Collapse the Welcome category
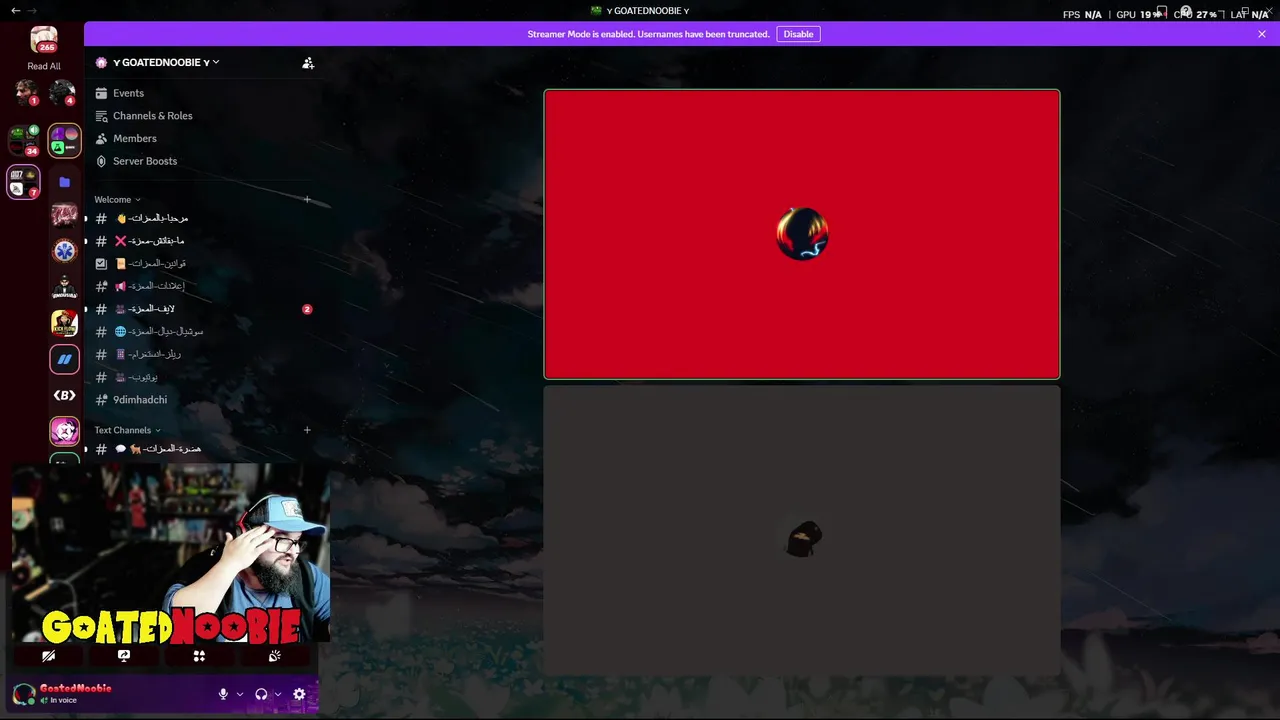 tap(117, 199)
